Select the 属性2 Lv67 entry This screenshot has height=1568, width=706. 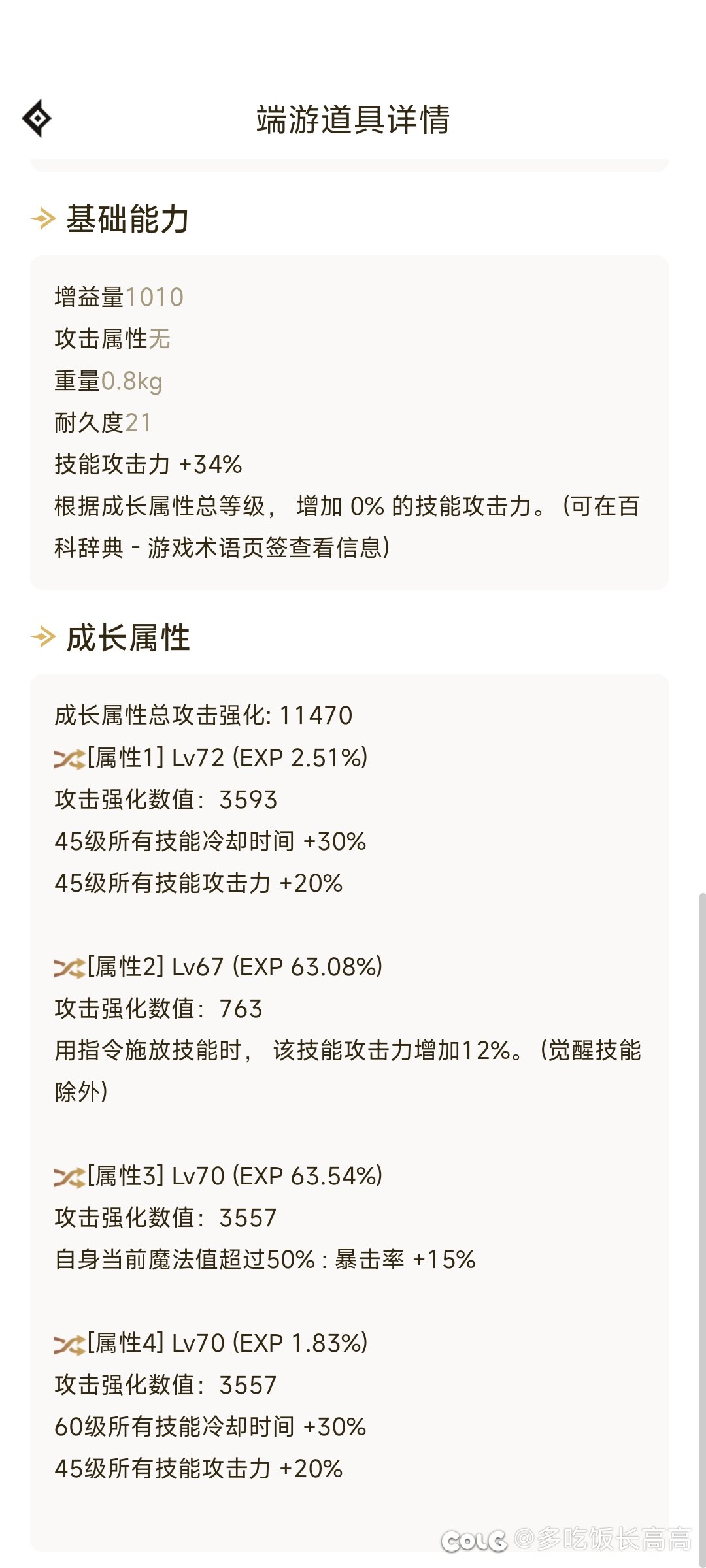click(x=235, y=967)
